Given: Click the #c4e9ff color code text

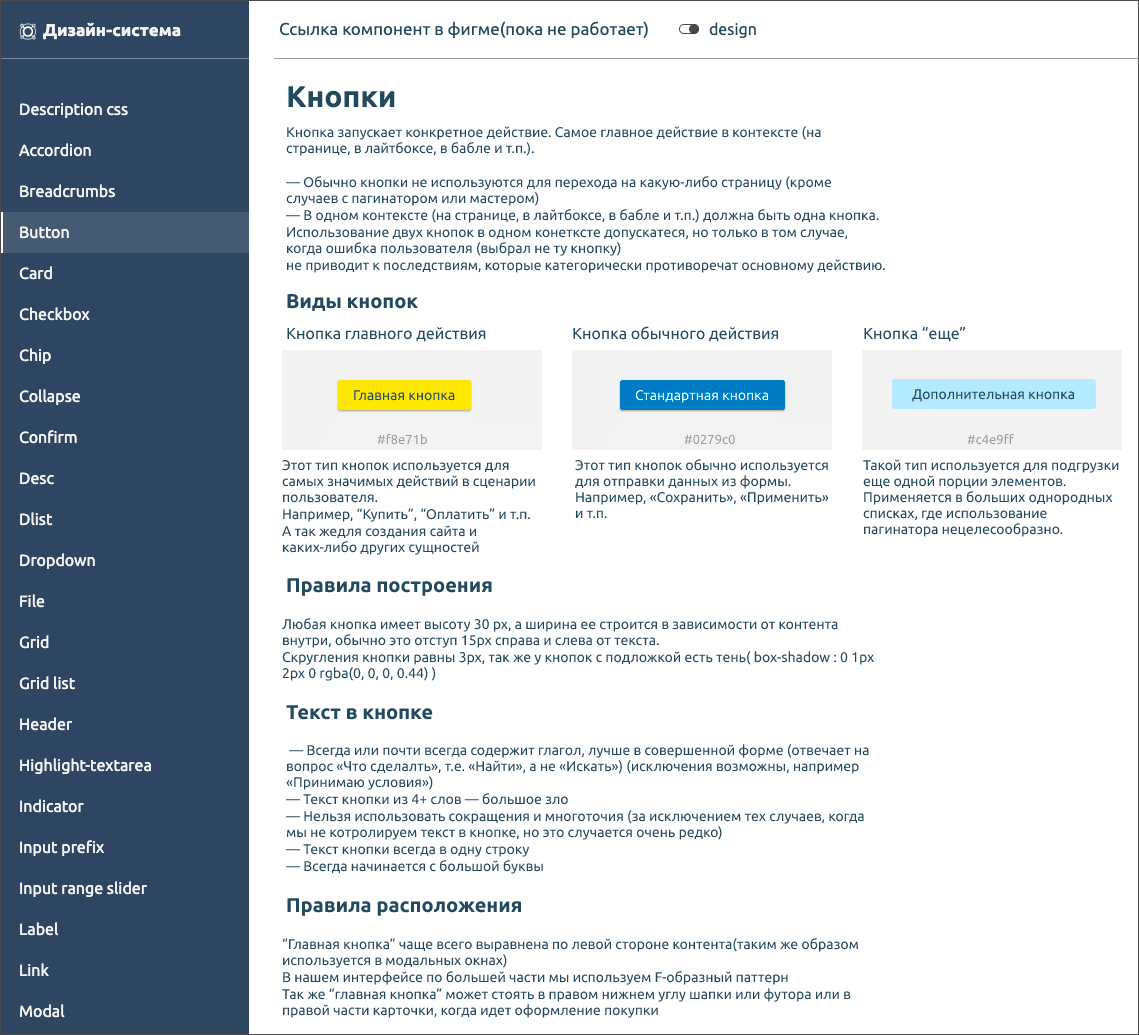Looking at the screenshot, I should [x=991, y=439].
